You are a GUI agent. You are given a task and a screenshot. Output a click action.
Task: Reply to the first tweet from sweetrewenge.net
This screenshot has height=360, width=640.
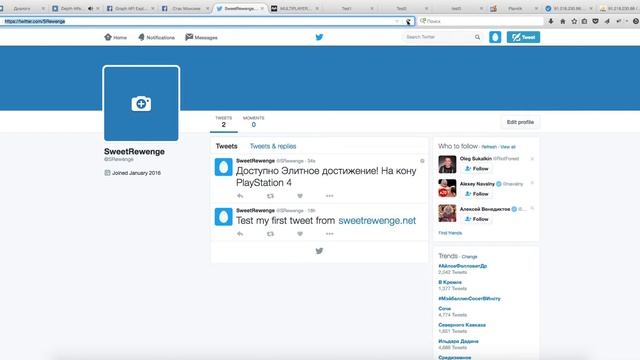(240, 234)
